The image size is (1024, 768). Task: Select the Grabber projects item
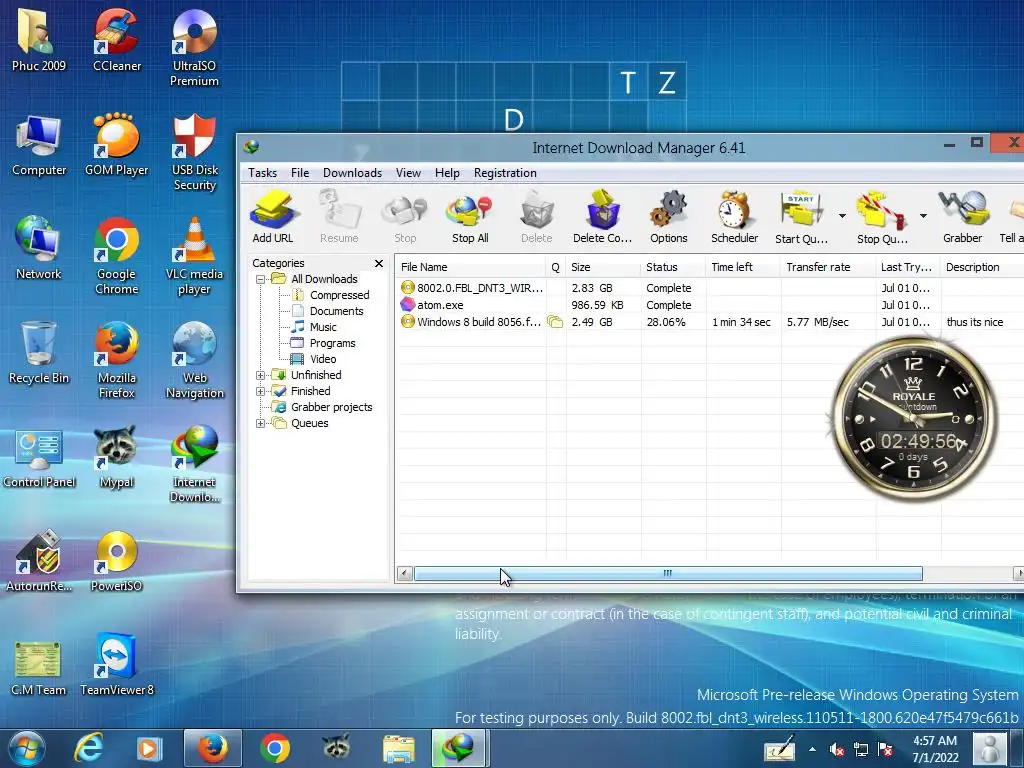(x=332, y=407)
